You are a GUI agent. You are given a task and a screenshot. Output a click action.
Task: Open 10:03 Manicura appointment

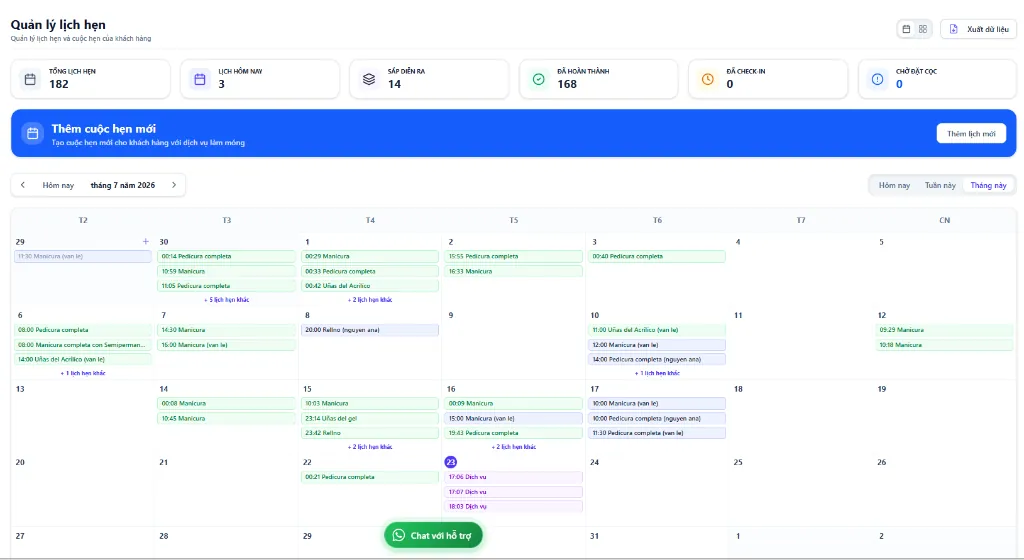click(370, 403)
